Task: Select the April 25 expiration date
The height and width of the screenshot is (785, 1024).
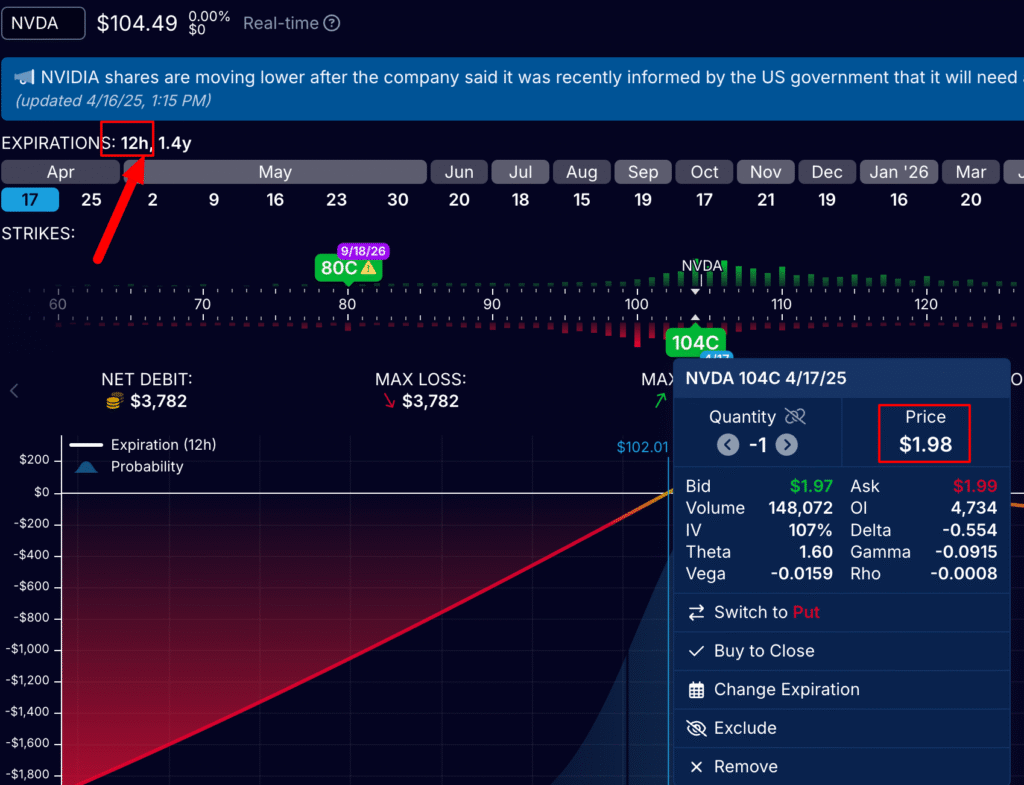Action: [91, 199]
